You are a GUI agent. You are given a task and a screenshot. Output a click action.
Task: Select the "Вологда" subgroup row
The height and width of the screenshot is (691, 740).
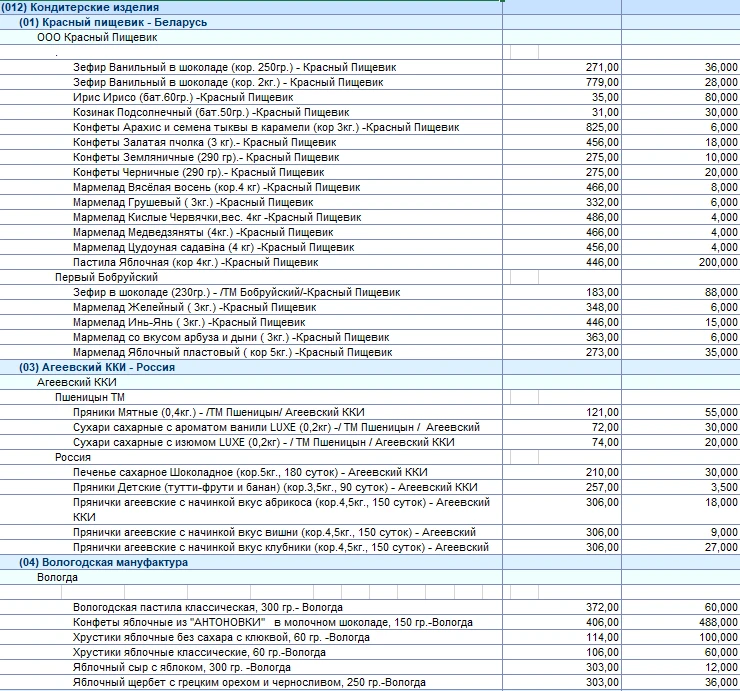[x=58, y=577]
